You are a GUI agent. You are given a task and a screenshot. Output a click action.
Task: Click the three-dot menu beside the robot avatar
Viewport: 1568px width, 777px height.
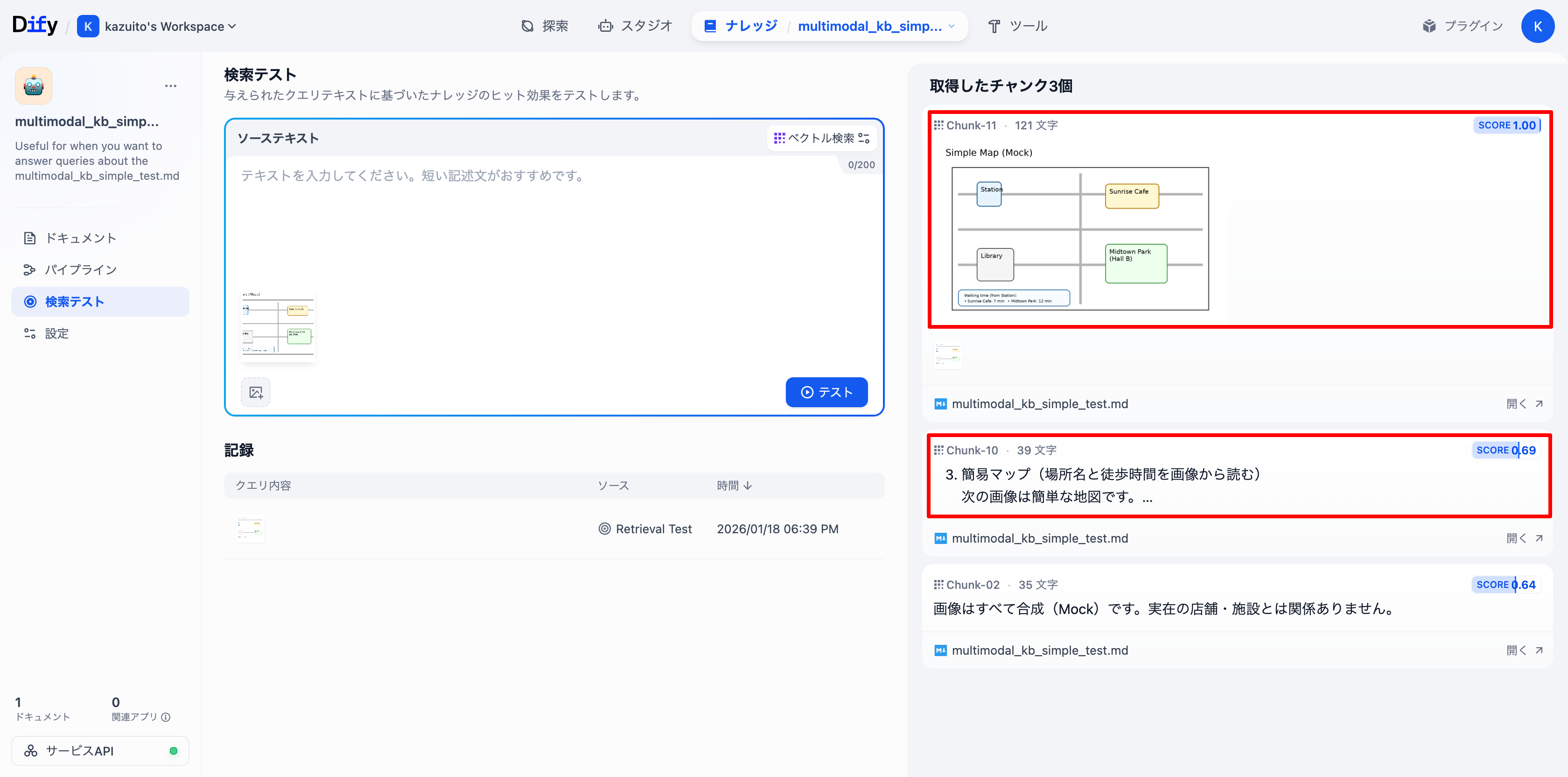[170, 86]
